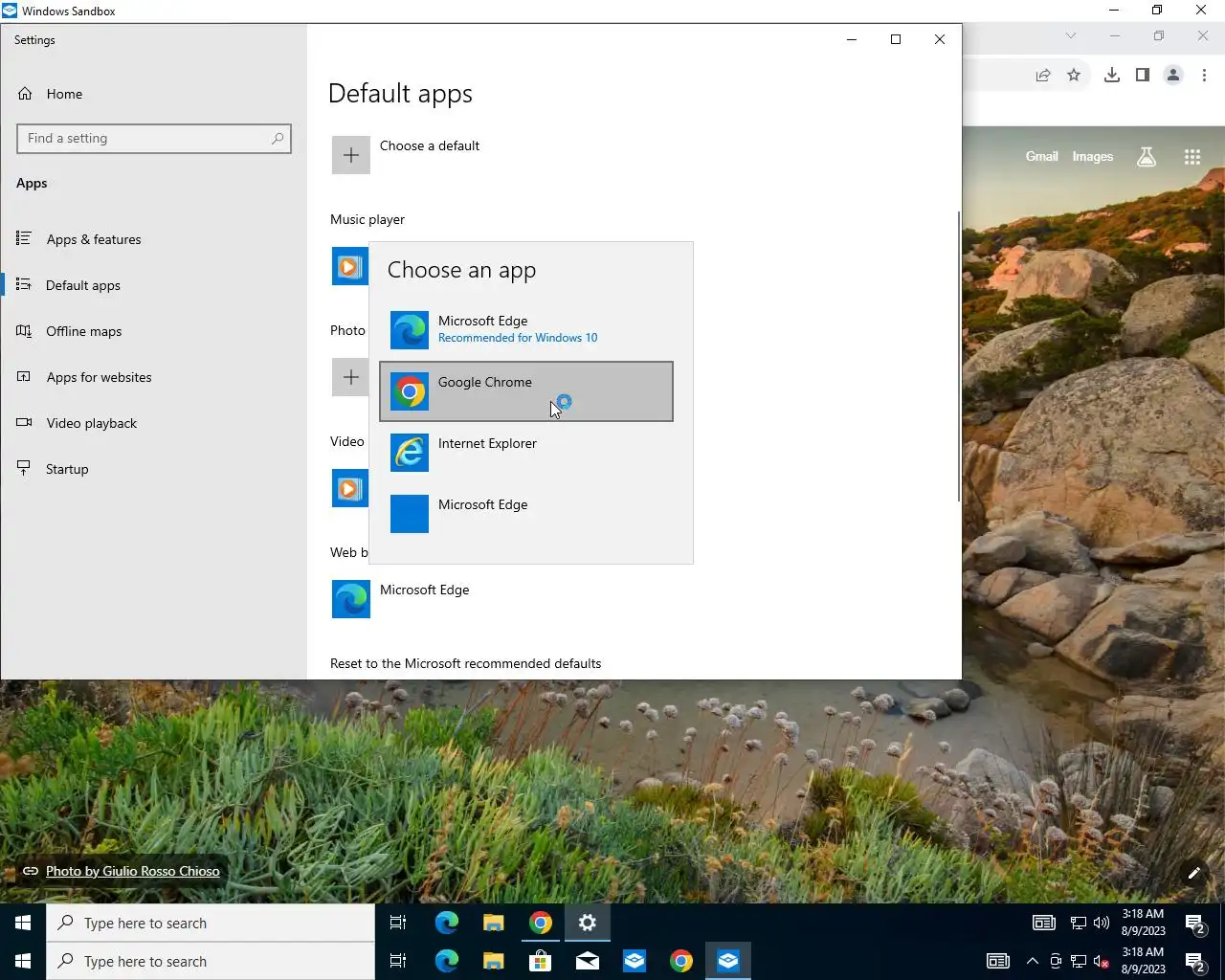Click the muted volume icon on host taskbar
The height and width of the screenshot is (980, 1225).
[x=1102, y=961]
